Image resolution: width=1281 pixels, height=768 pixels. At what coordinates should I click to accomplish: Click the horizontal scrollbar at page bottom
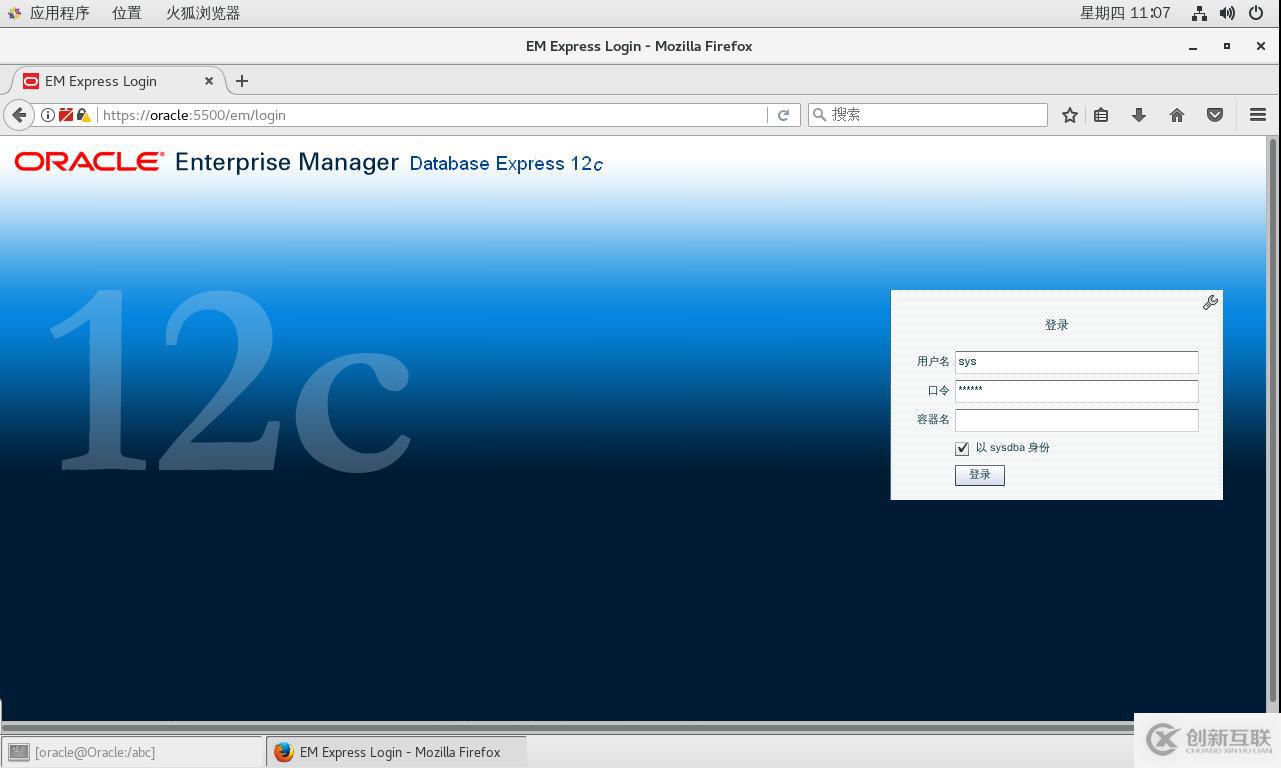tap(570, 727)
